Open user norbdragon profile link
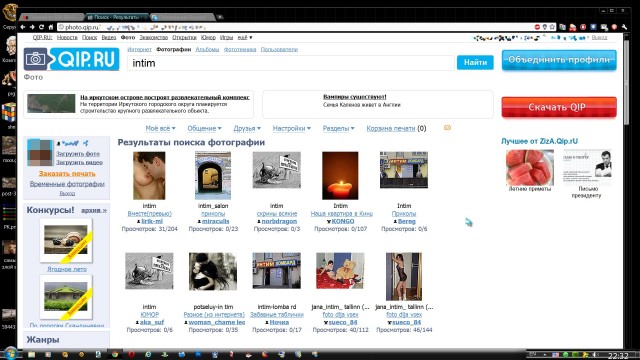The width and height of the screenshot is (640, 360). point(279,221)
